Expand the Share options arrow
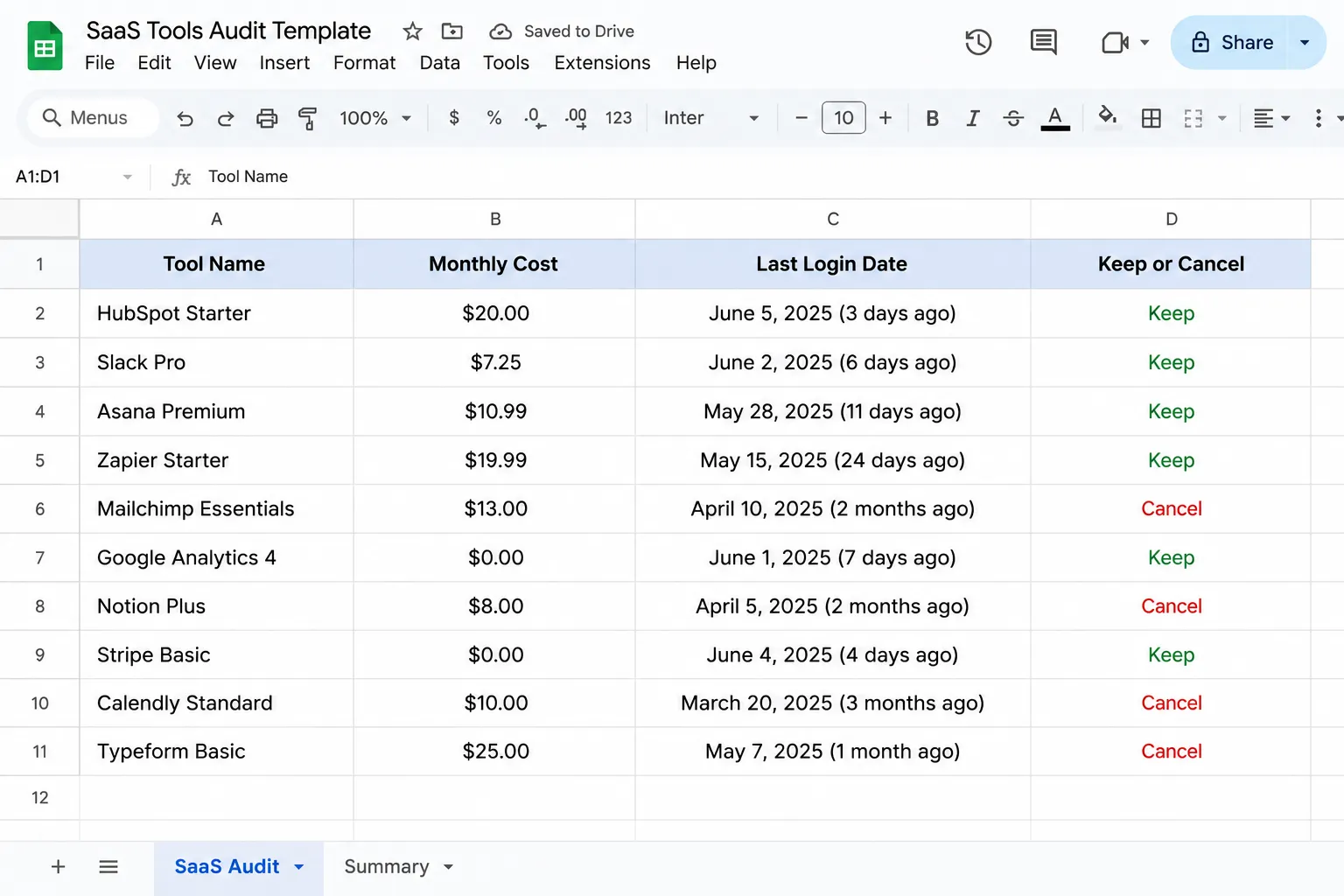 point(1305,42)
